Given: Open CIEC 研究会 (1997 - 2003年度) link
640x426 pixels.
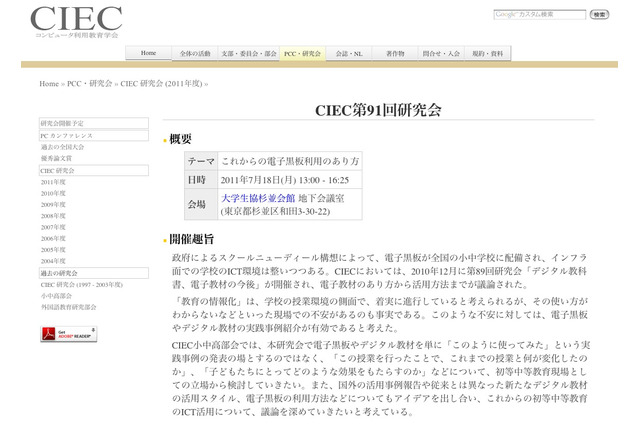Looking at the screenshot, I should coord(82,284).
